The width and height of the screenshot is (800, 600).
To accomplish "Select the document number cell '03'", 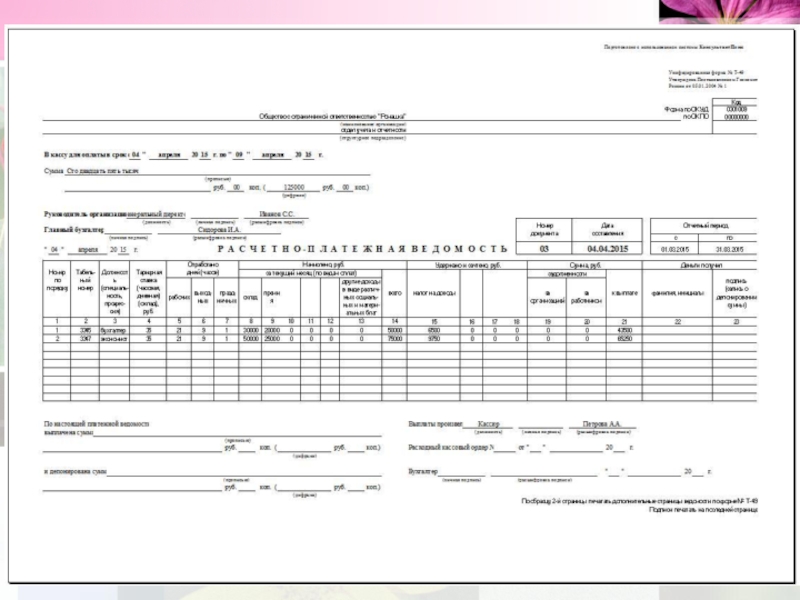I will point(544,248).
